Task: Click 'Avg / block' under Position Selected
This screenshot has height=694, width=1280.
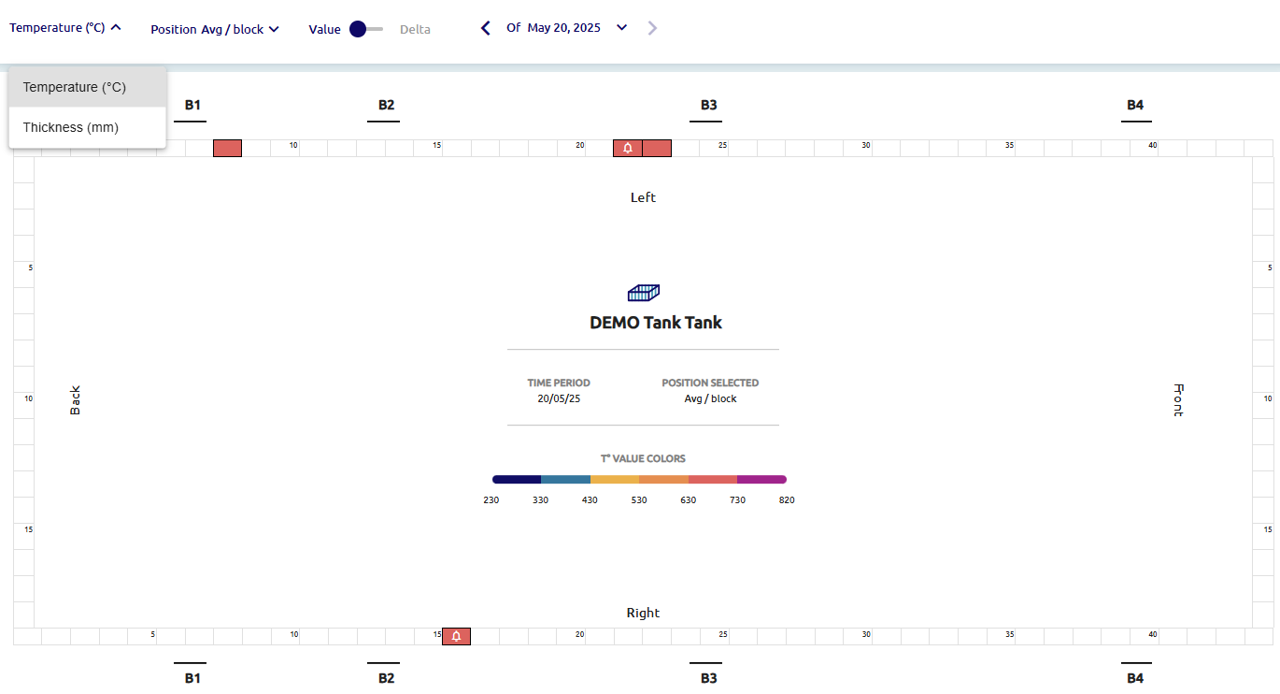Action: [x=710, y=399]
